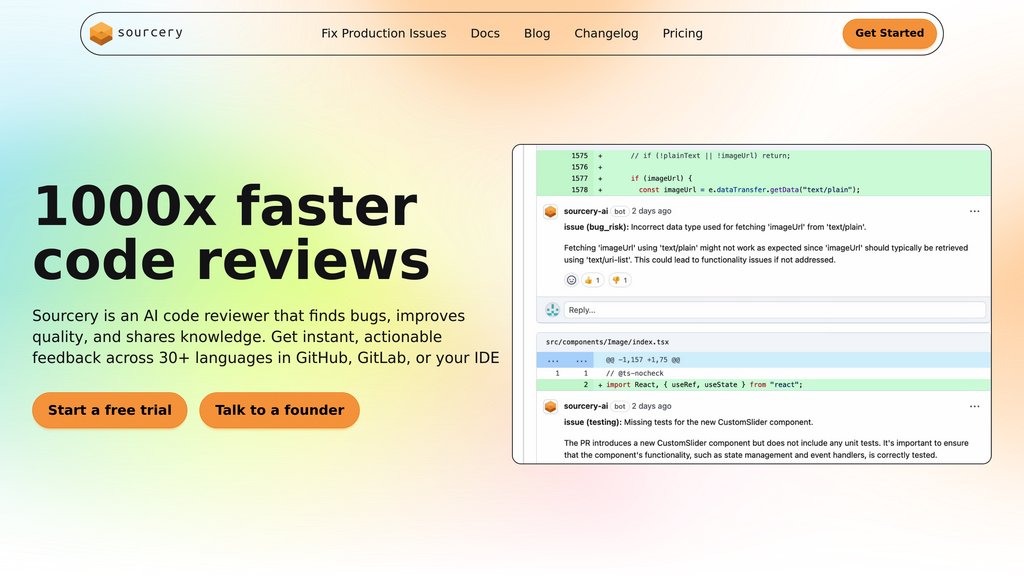Click the Sourcery description paragraph
Image resolution: width=1024 pixels, height=576 pixels.
(266, 337)
